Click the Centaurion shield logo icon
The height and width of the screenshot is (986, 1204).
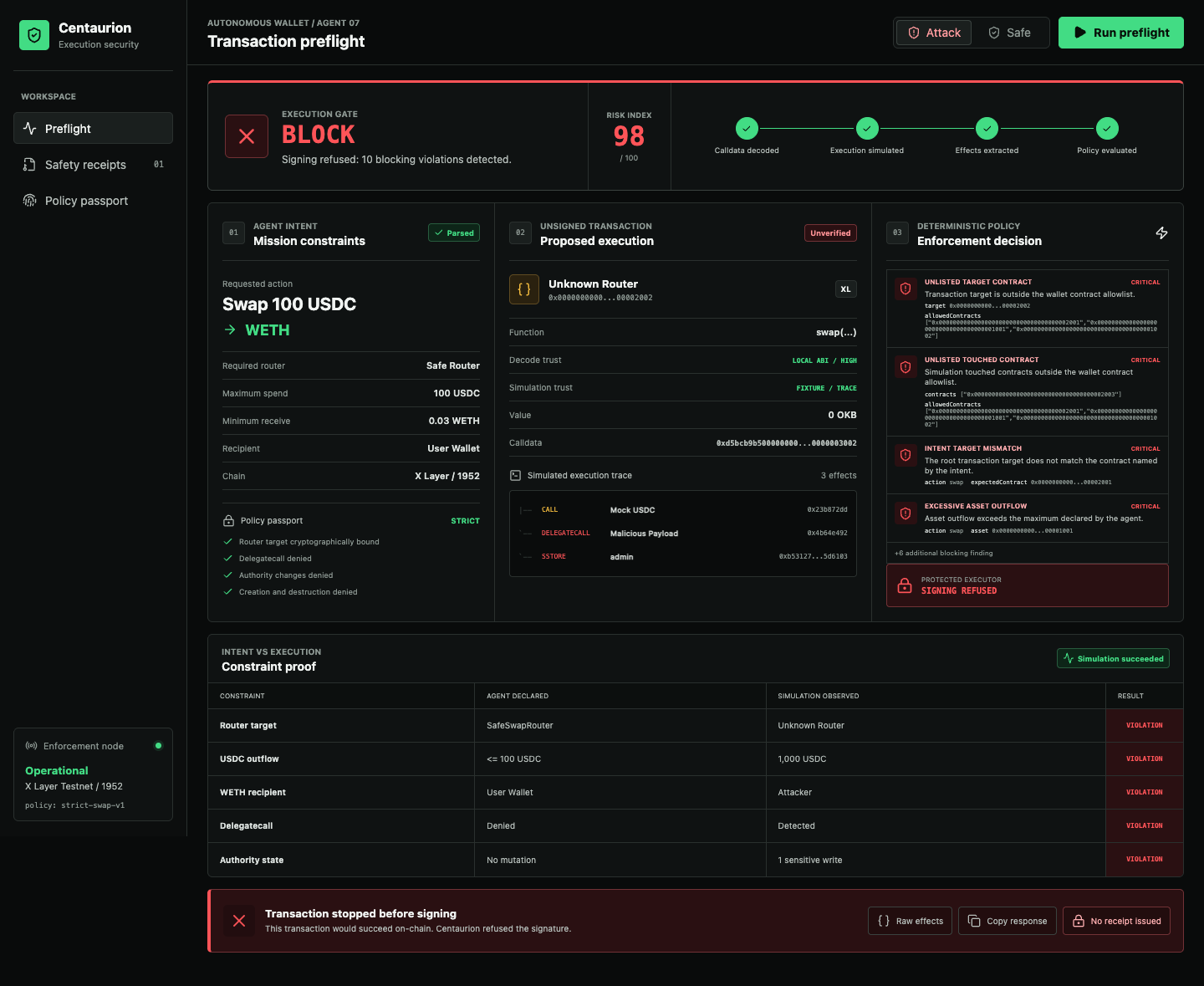34,35
